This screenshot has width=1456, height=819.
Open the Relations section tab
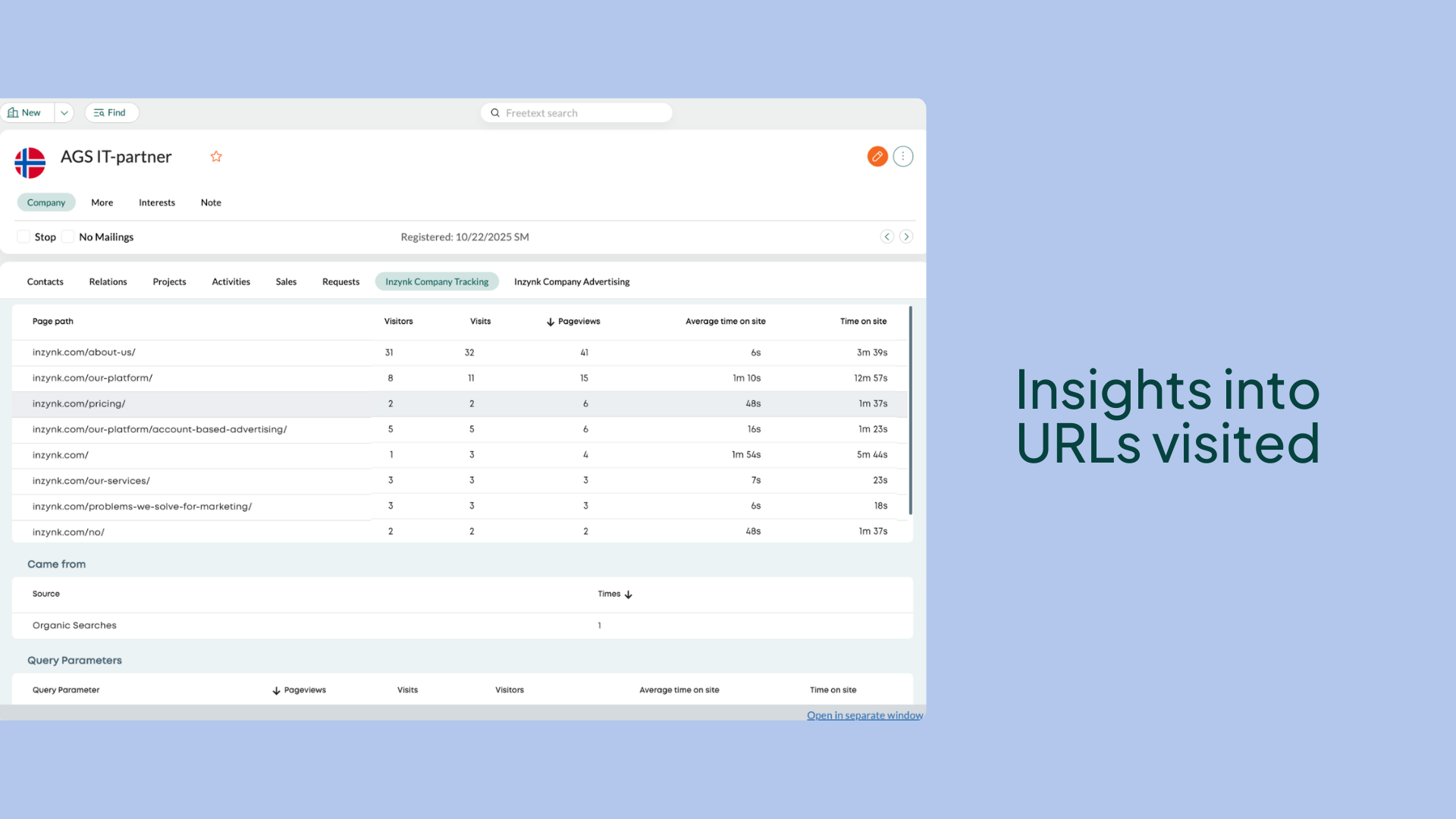(x=108, y=281)
